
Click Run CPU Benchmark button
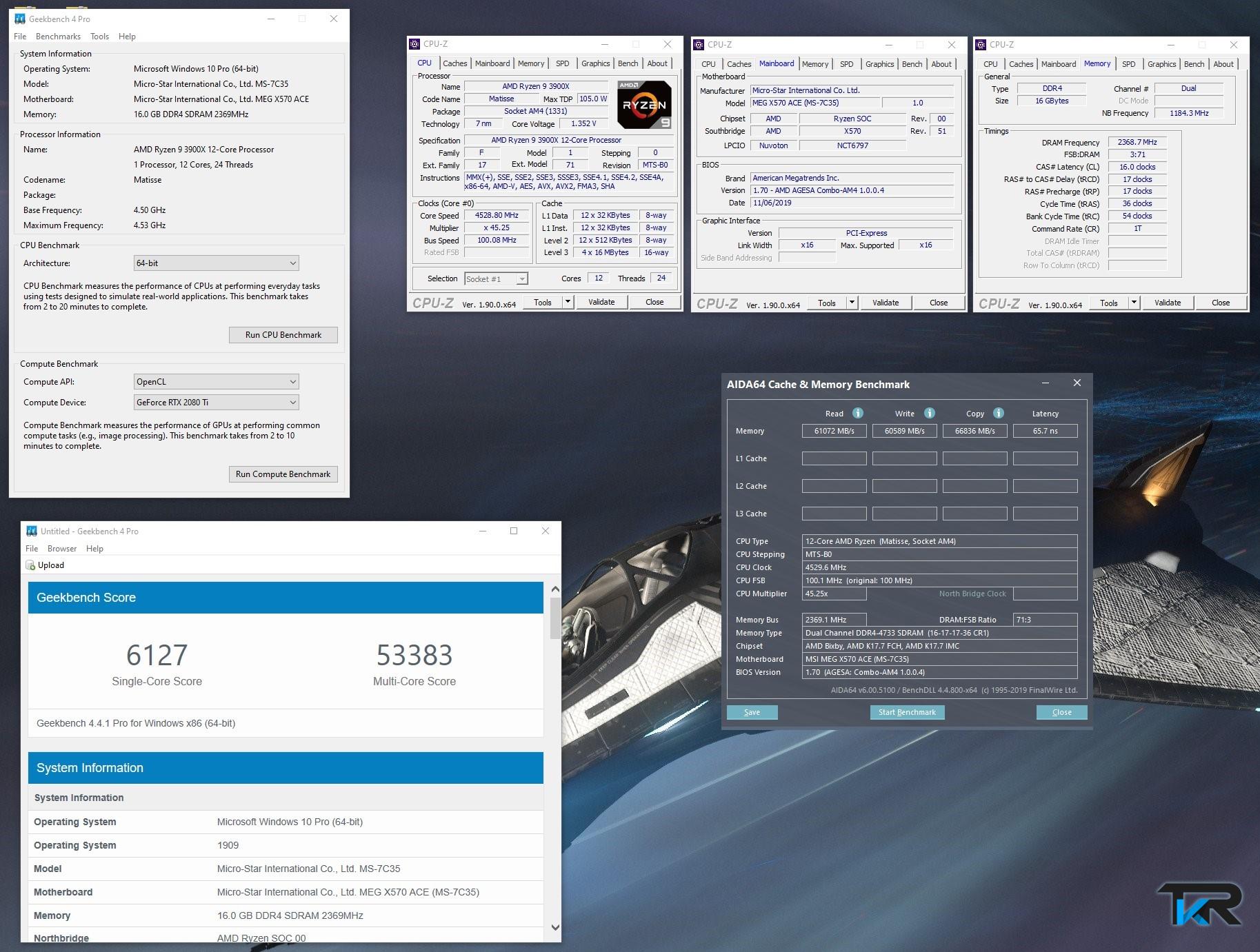283,335
